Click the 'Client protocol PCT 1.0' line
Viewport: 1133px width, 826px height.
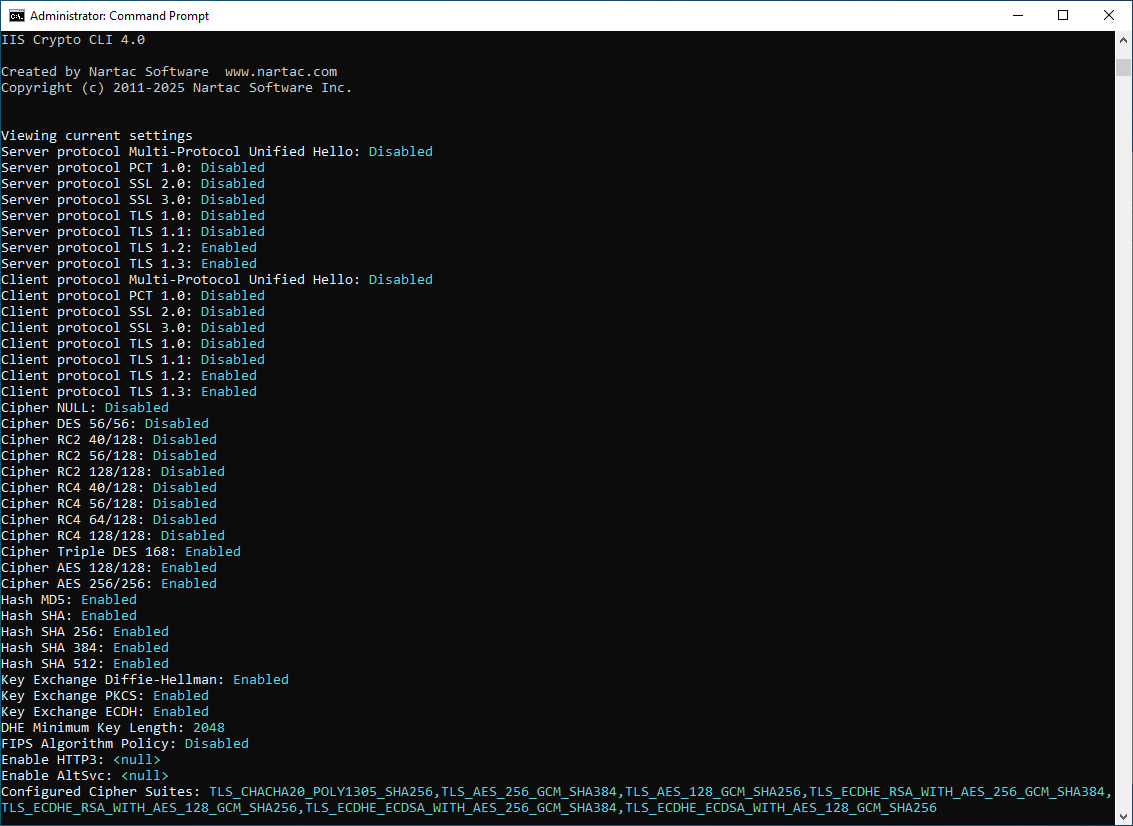point(133,296)
